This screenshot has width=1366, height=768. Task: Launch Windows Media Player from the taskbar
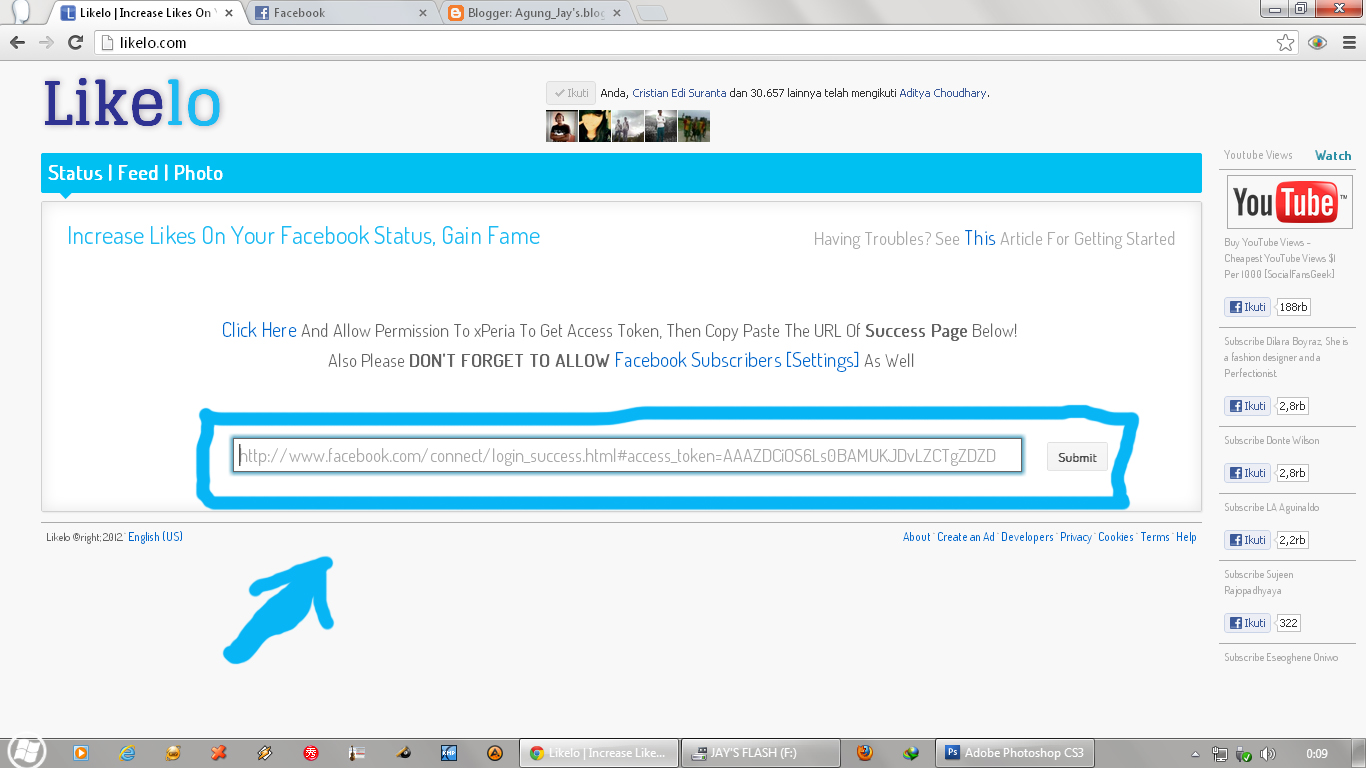[81, 753]
